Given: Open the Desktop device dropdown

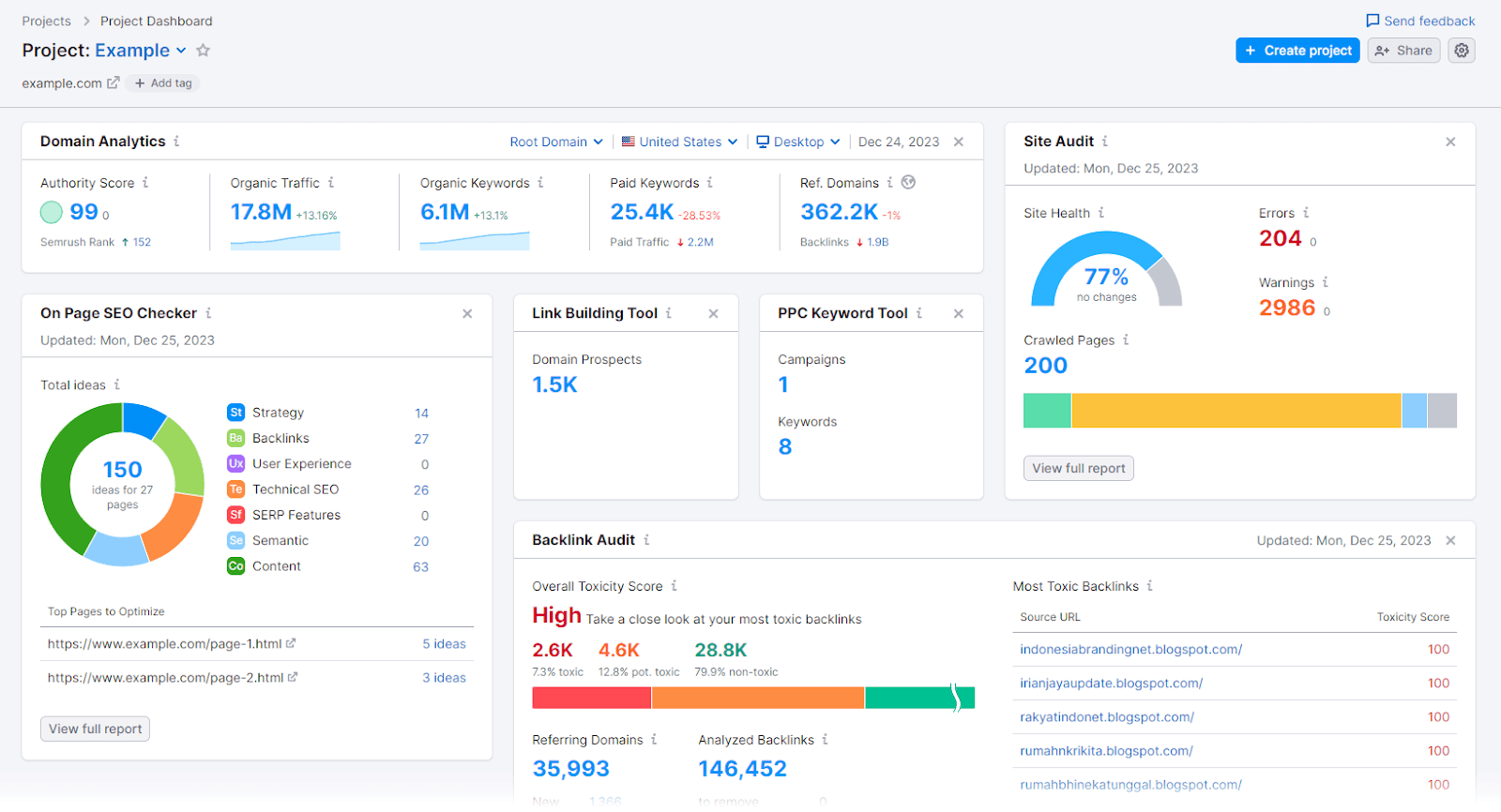Looking at the screenshot, I should [x=798, y=142].
